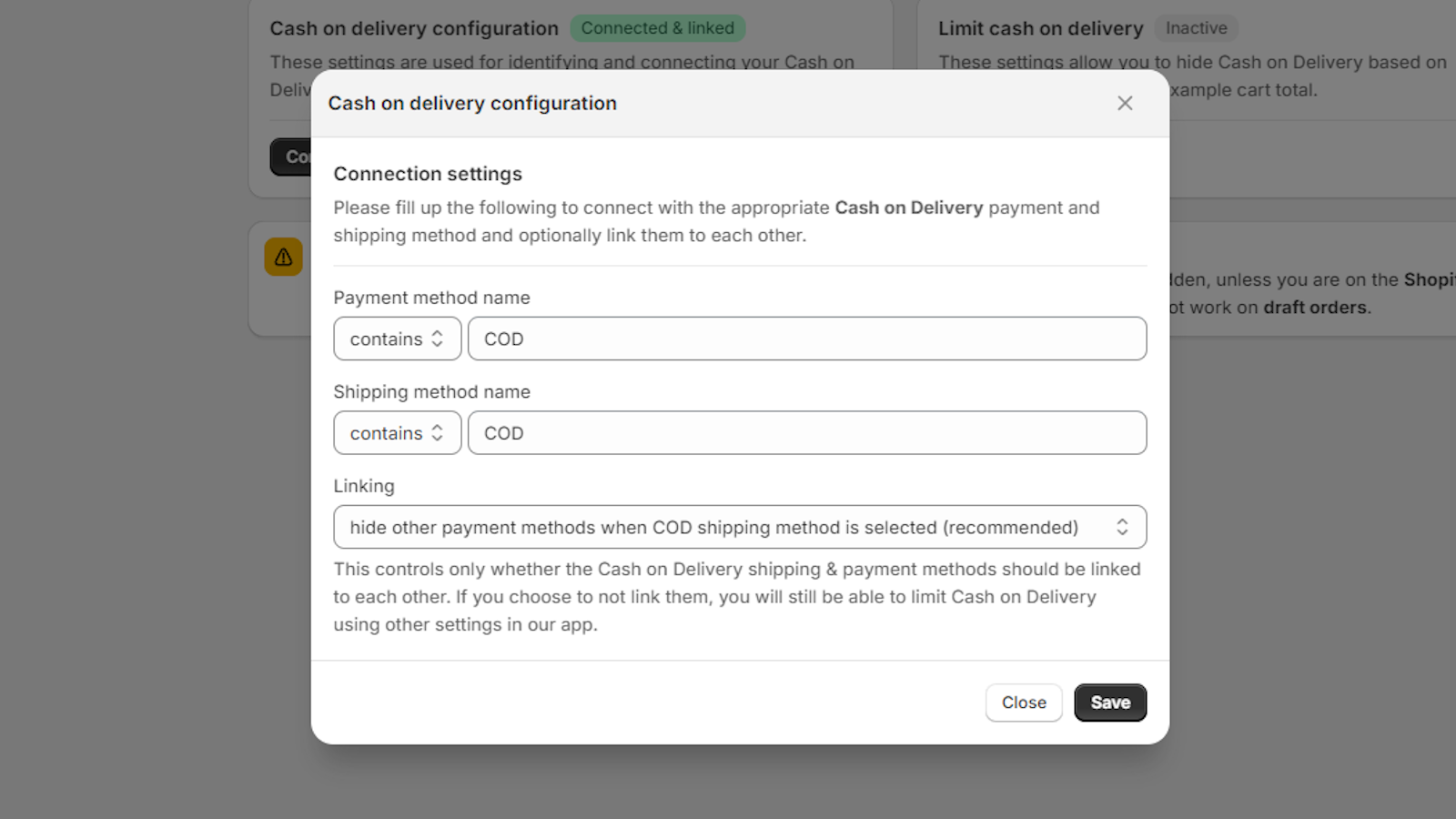
Task: Click the dark button partly hidden behind dialog
Action: coord(291,157)
